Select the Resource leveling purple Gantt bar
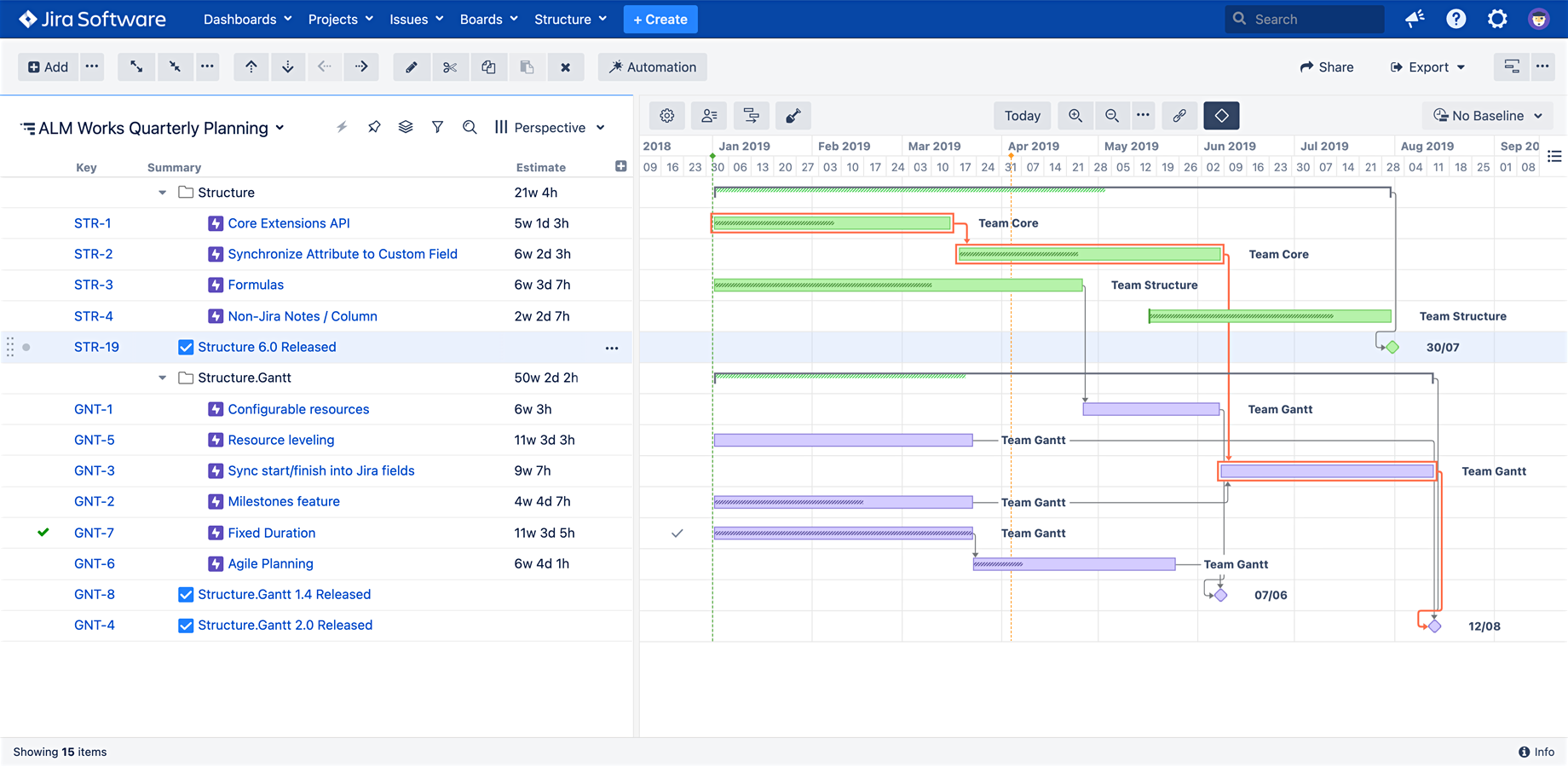The image size is (1568, 767). (843, 440)
